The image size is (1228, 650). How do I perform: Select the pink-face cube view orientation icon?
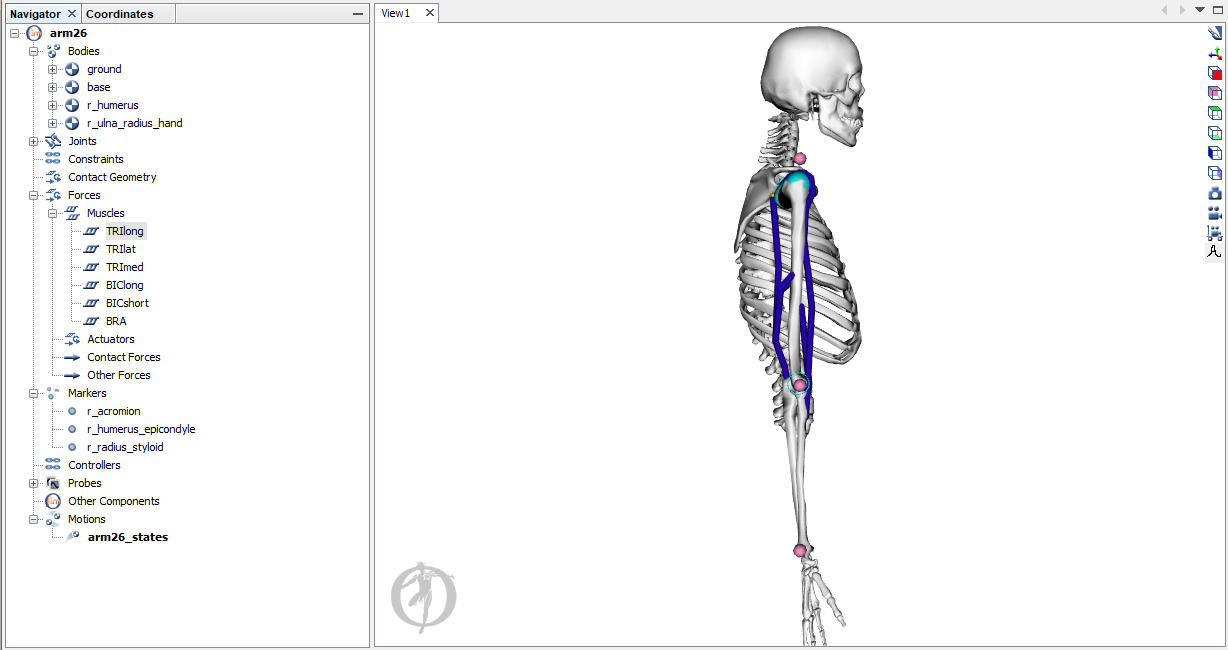pos(1214,92)
